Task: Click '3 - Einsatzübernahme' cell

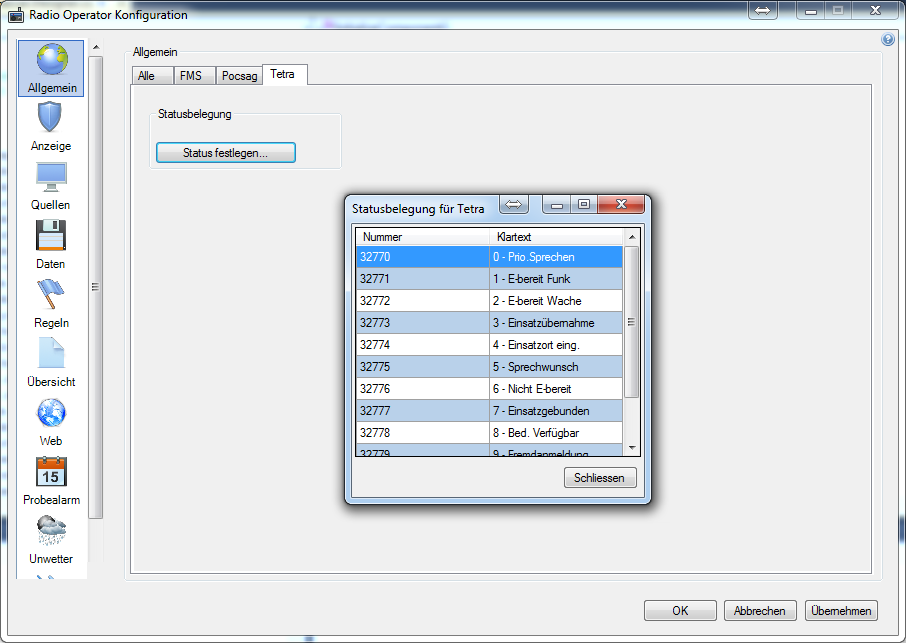Action: pos(556,322)
